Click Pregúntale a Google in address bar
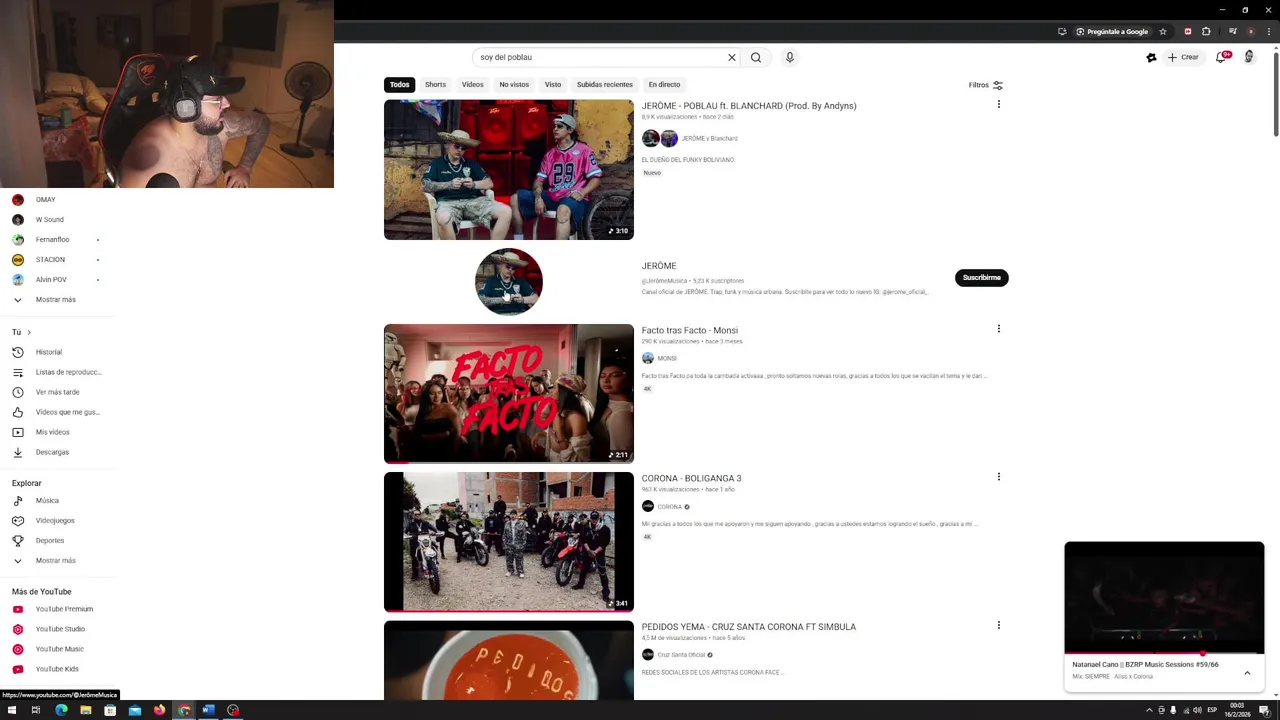The image size is (1280, 720). pyautogui.click(x=1112, y=31)
